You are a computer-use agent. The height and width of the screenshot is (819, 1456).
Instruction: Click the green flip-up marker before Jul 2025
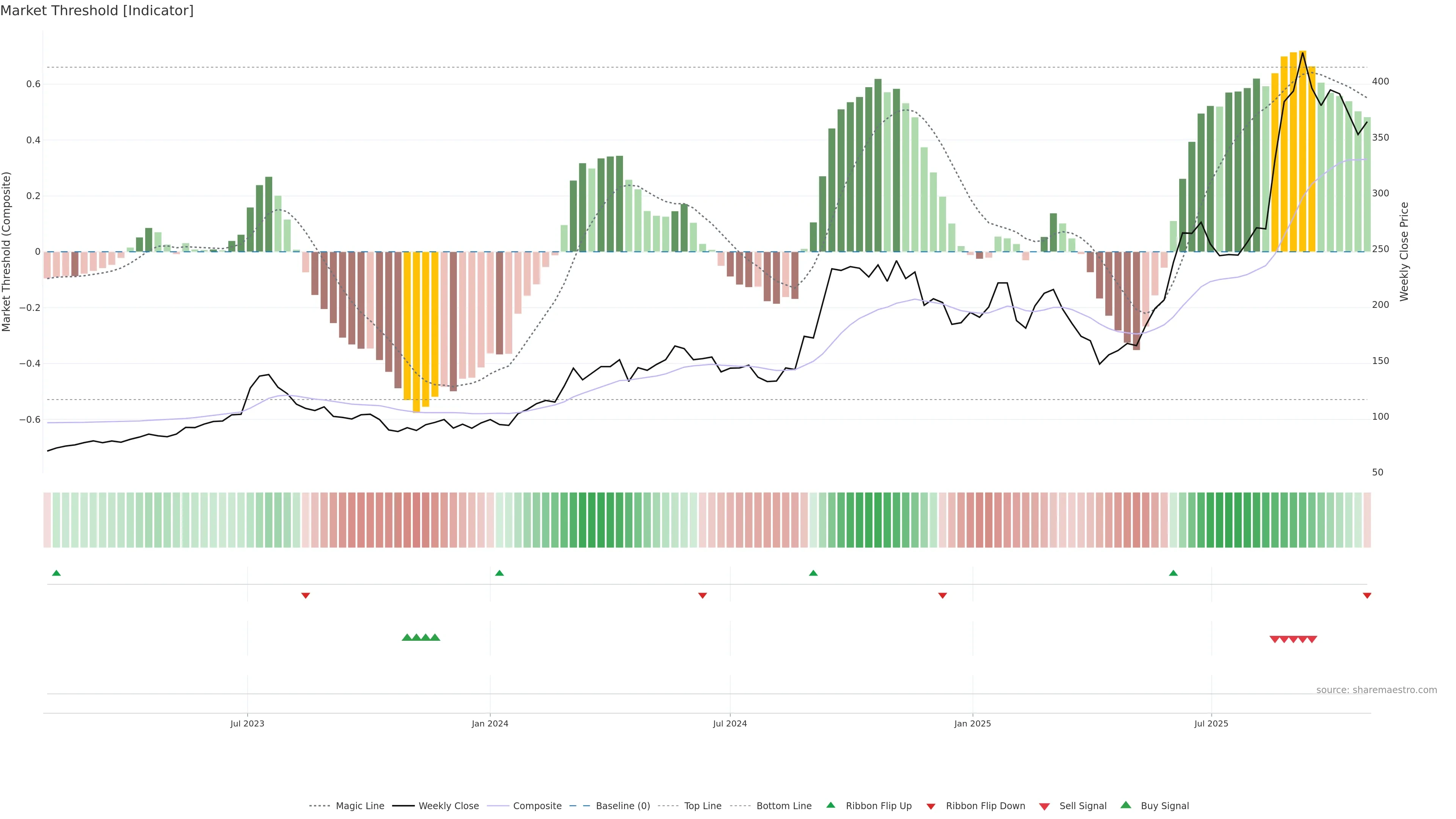point(1174,573)
